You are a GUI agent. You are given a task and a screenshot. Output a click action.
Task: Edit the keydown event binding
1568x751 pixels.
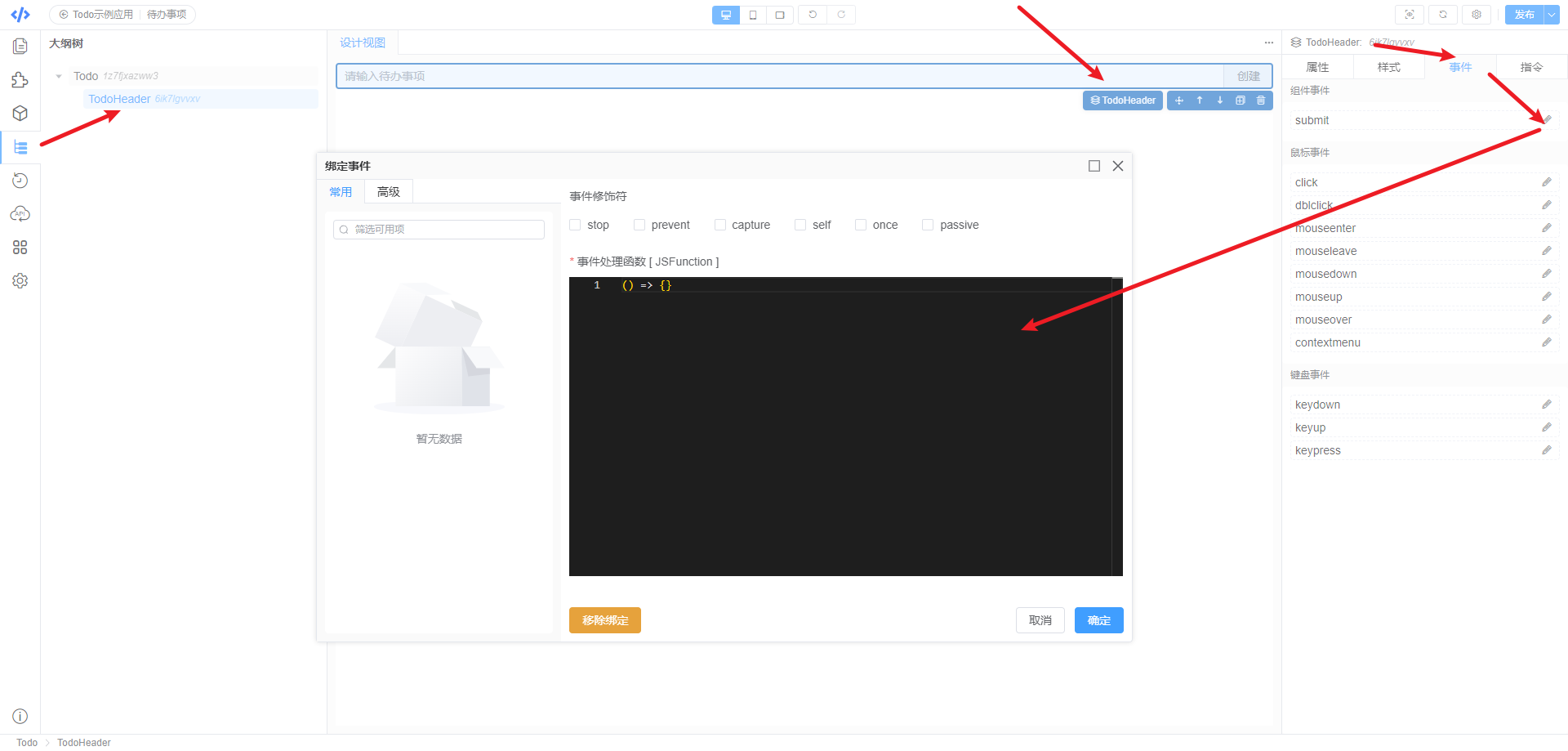(x=1547, y=405)
